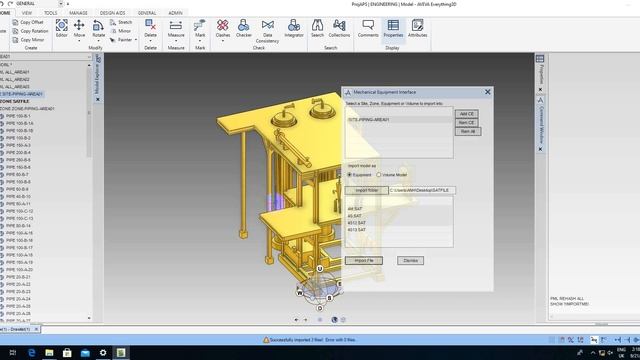Select ZONE SATFILE in Model Explorer
The width and height of the screenshot is (640, 360).
15,101
